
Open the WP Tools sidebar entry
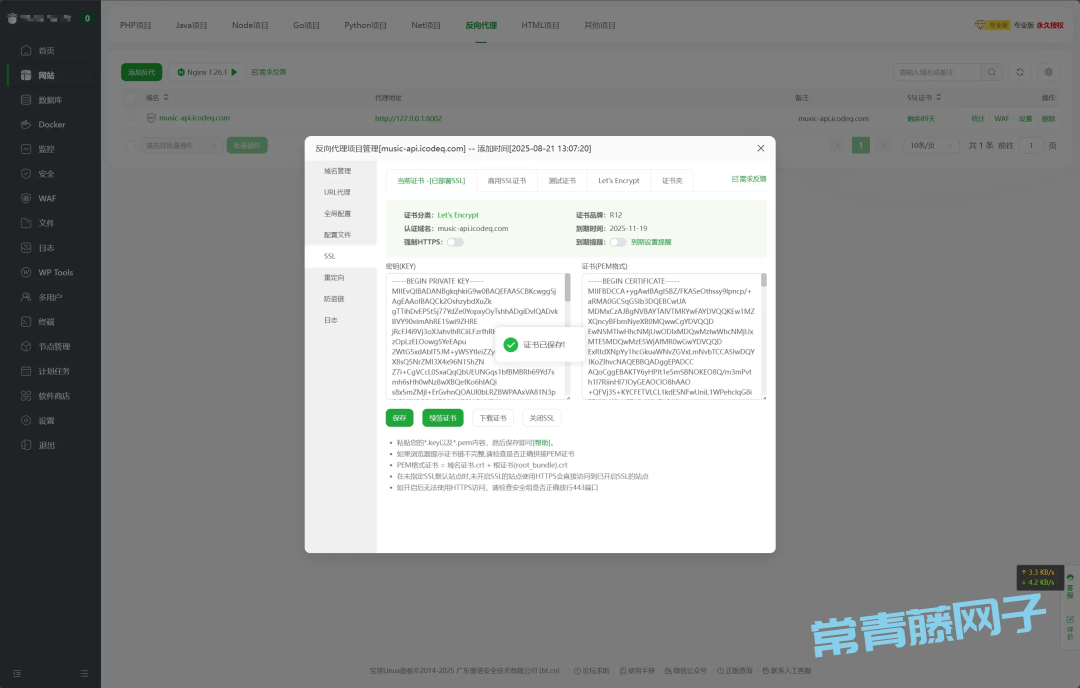55,272
